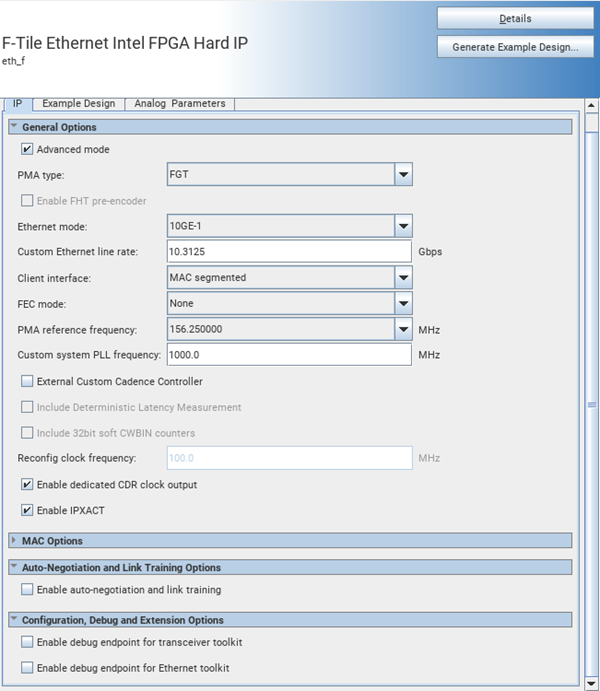Enable debug endpoint for Ethernet toolkit

pyautogui.click(x=27, y=668)
